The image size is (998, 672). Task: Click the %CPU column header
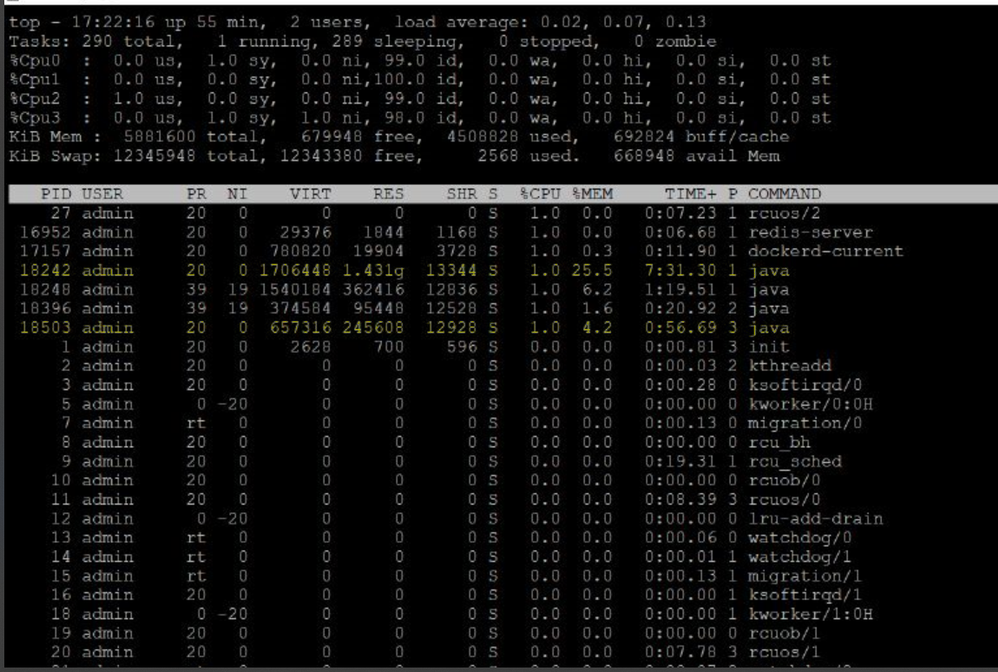pos(540,194)
